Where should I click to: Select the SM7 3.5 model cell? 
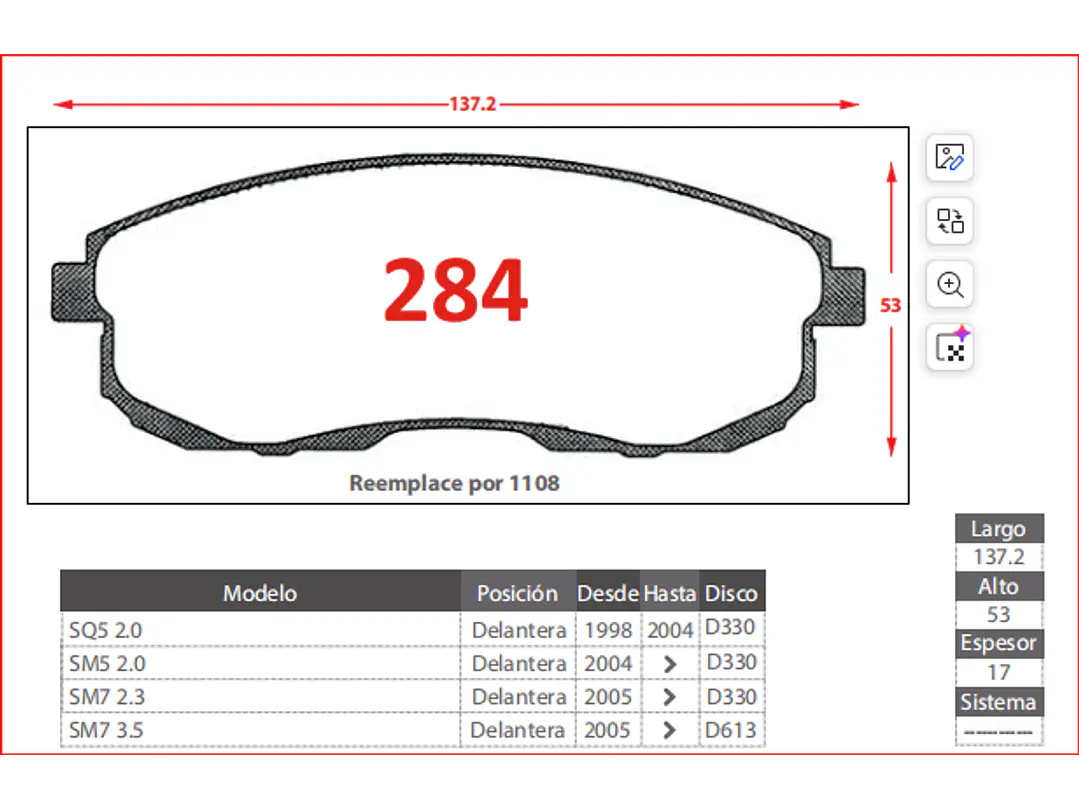tap(261, 730)
